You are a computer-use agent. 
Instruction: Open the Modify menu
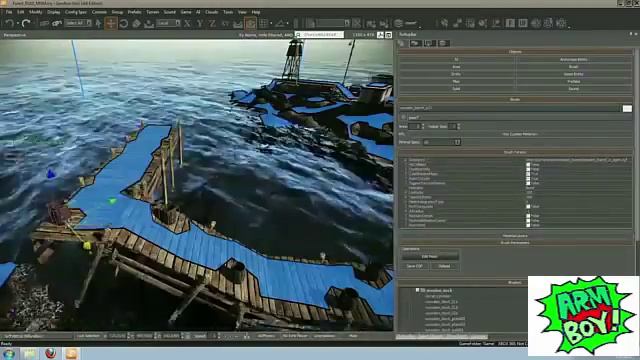click(36, 12)
